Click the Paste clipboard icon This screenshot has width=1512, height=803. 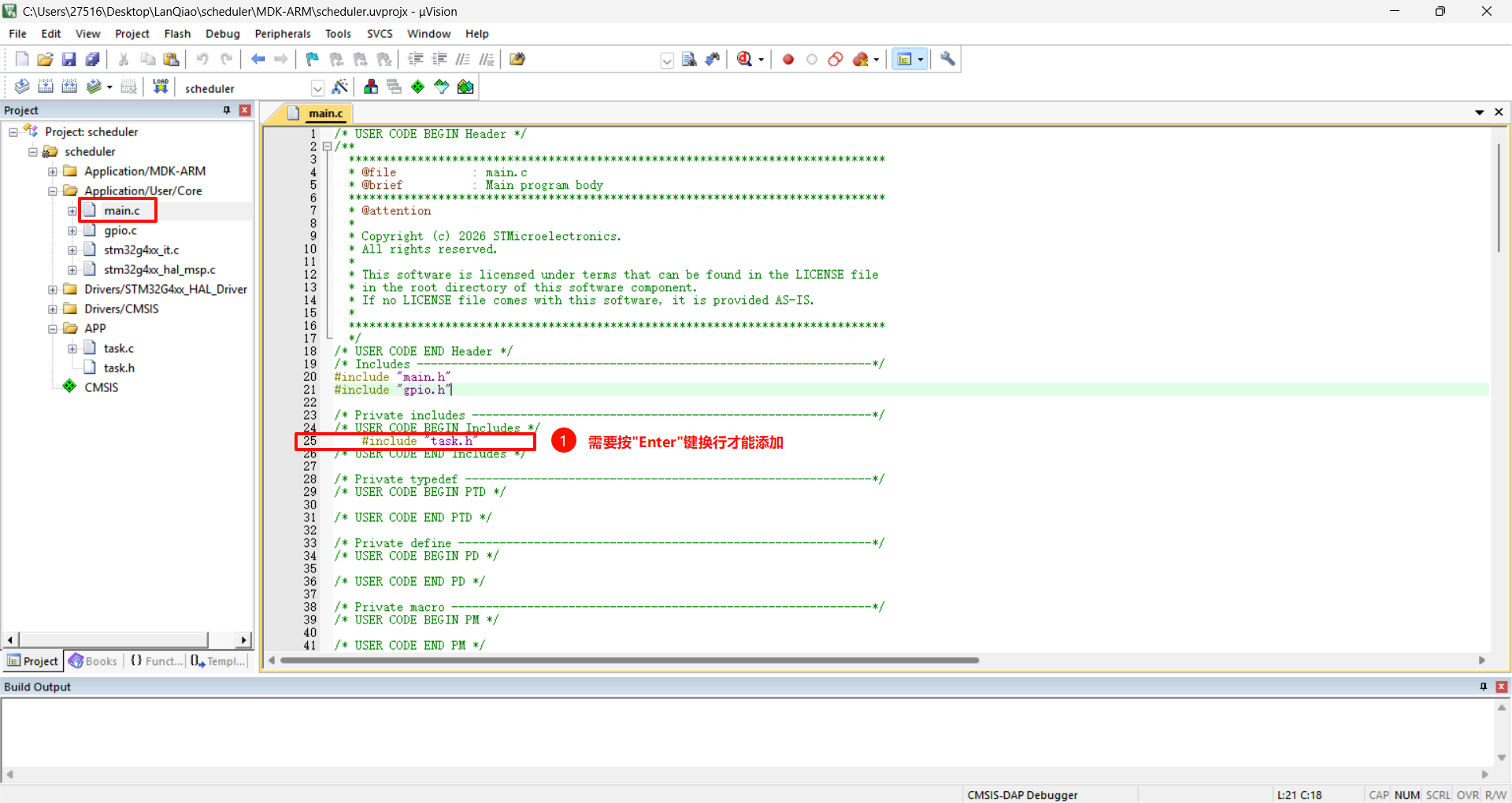pos(171,59)
